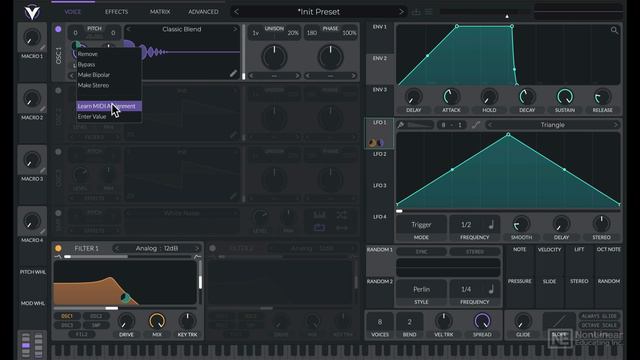Open the Effects tab
The width and height of the screenshot is (640, 360).
(x=116, y=12)
